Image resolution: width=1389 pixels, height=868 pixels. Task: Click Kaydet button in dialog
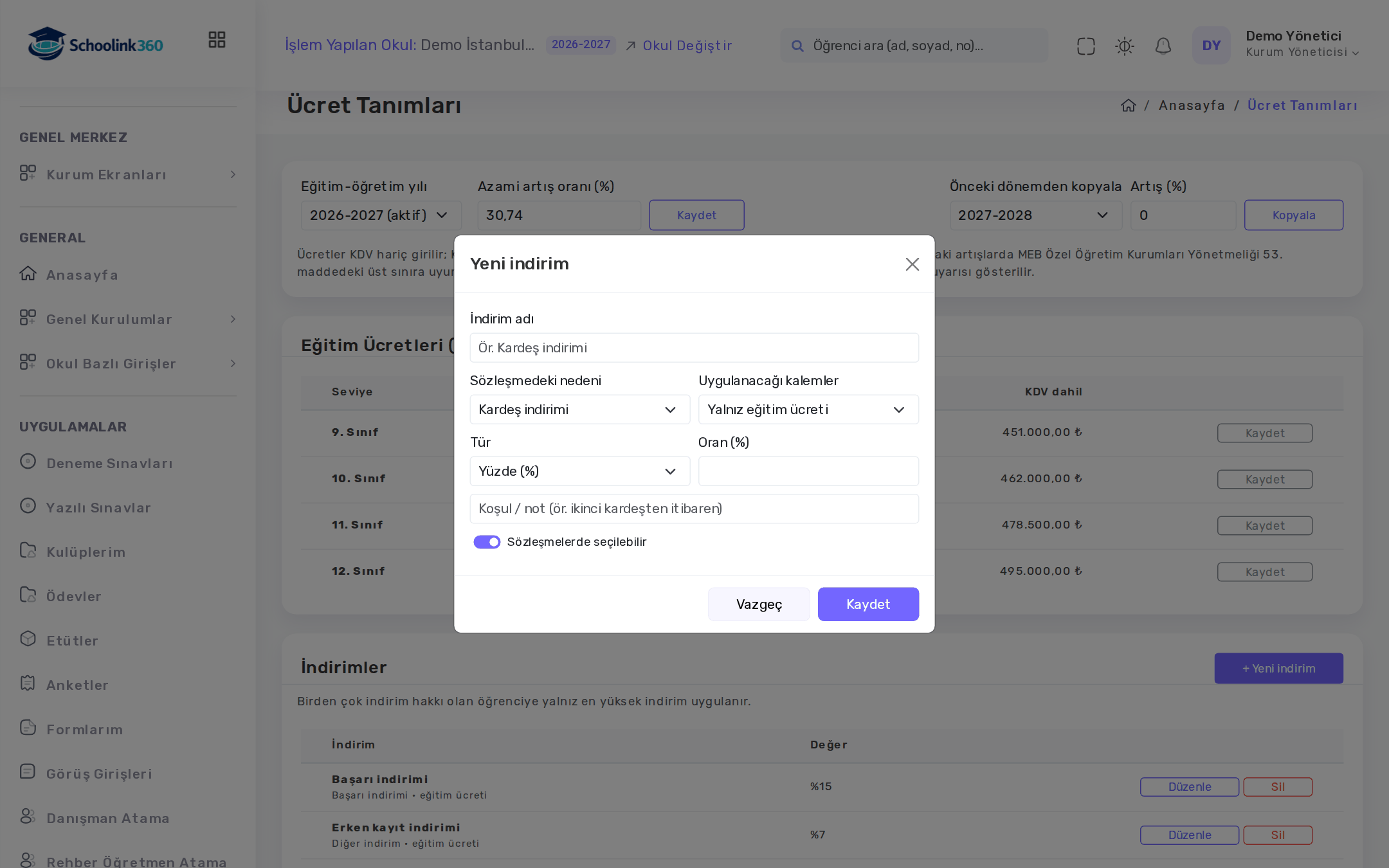pos(868,604)
